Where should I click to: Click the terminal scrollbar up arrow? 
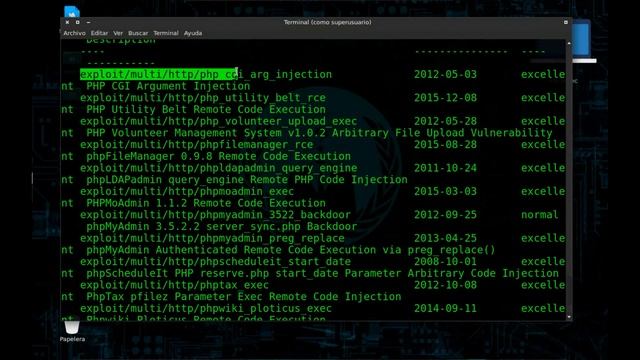[569, 42]
